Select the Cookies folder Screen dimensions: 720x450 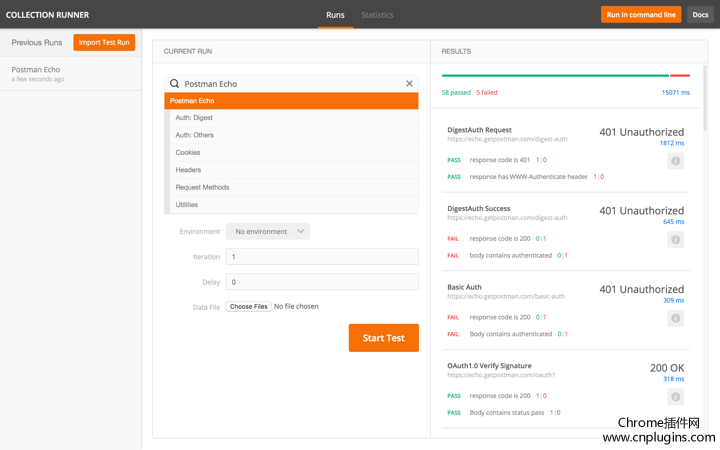click(294, 152)
